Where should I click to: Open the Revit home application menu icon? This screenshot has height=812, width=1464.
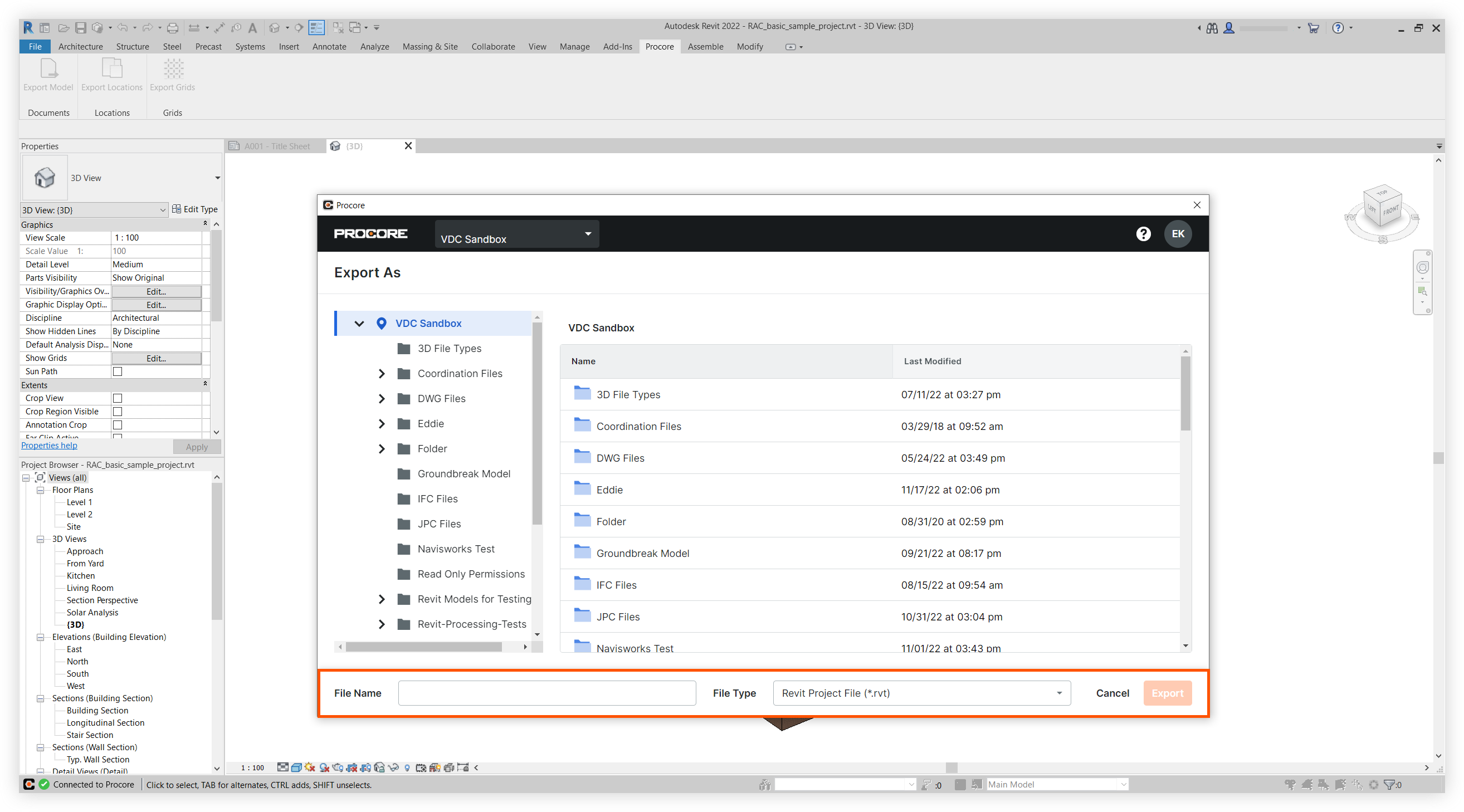click(28, 27)
